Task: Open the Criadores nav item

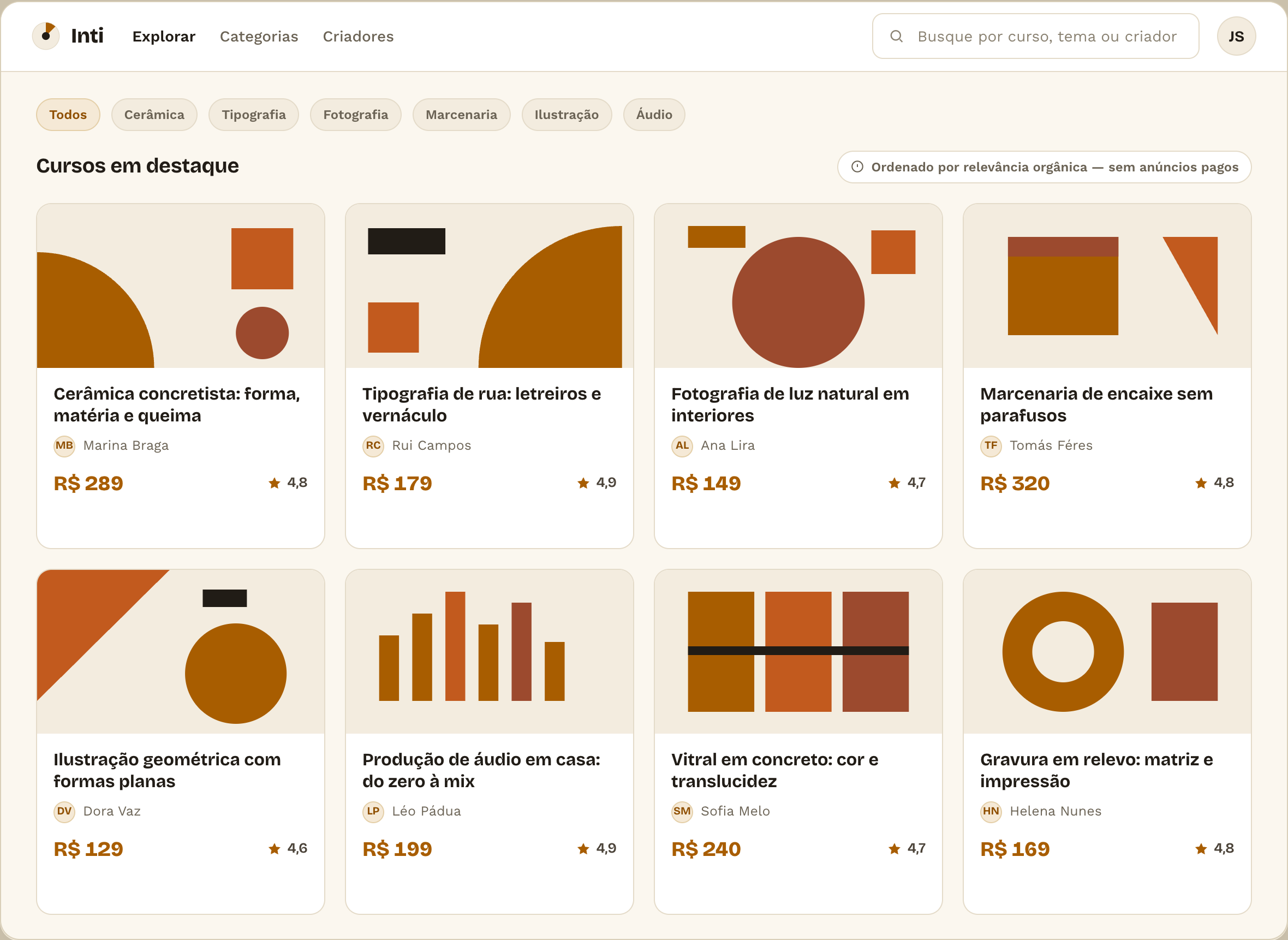Action: (x=359, y=37)
